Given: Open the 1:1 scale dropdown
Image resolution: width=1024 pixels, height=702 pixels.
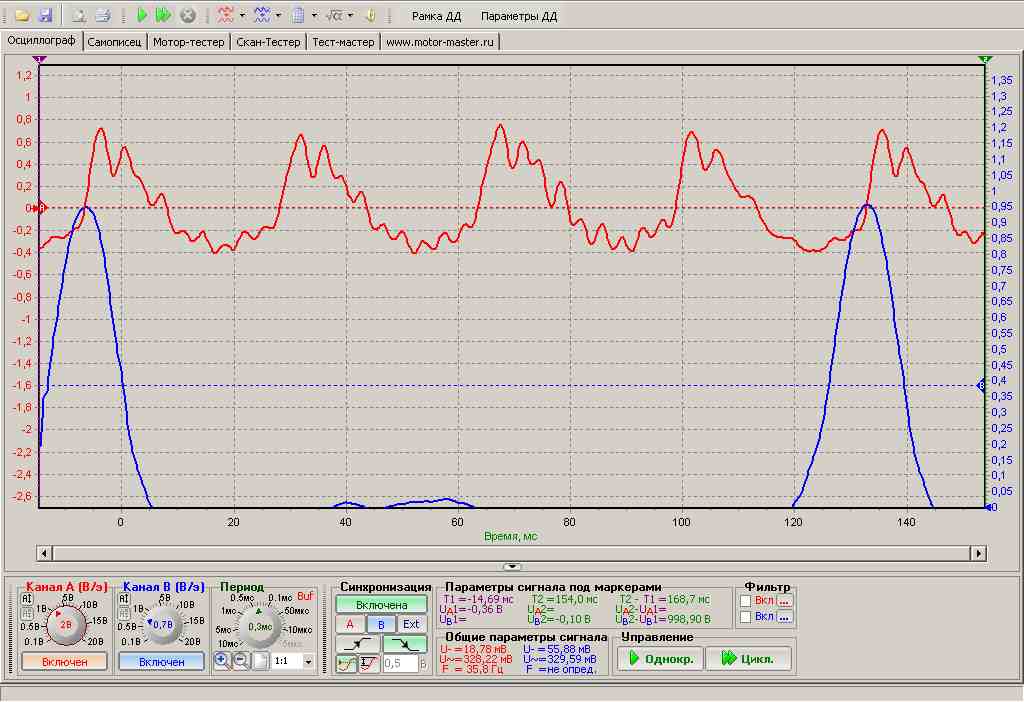Looking at the screenshot, I should (x=308, y=662).
